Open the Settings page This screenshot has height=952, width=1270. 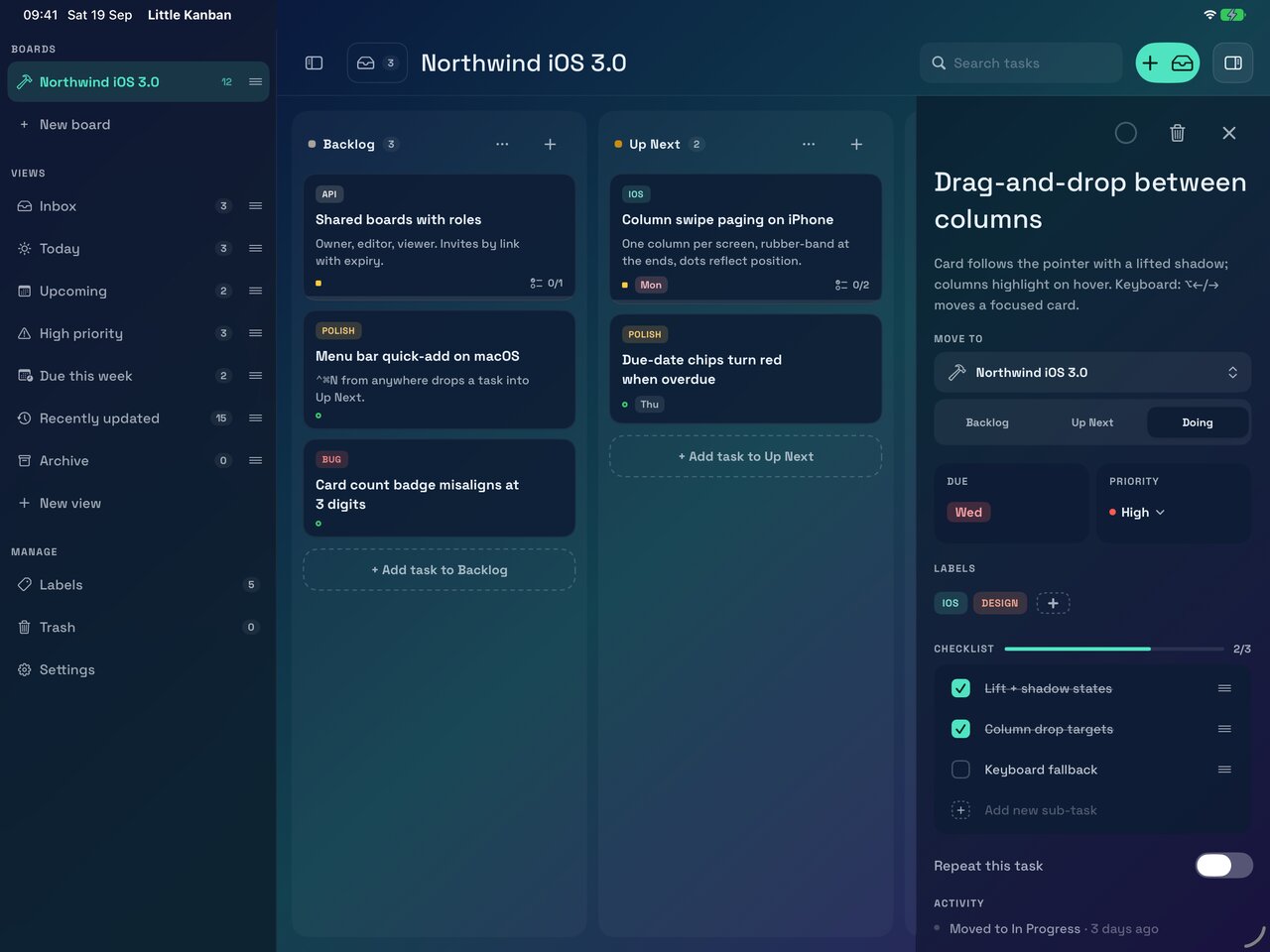click(x=138, y=670)
